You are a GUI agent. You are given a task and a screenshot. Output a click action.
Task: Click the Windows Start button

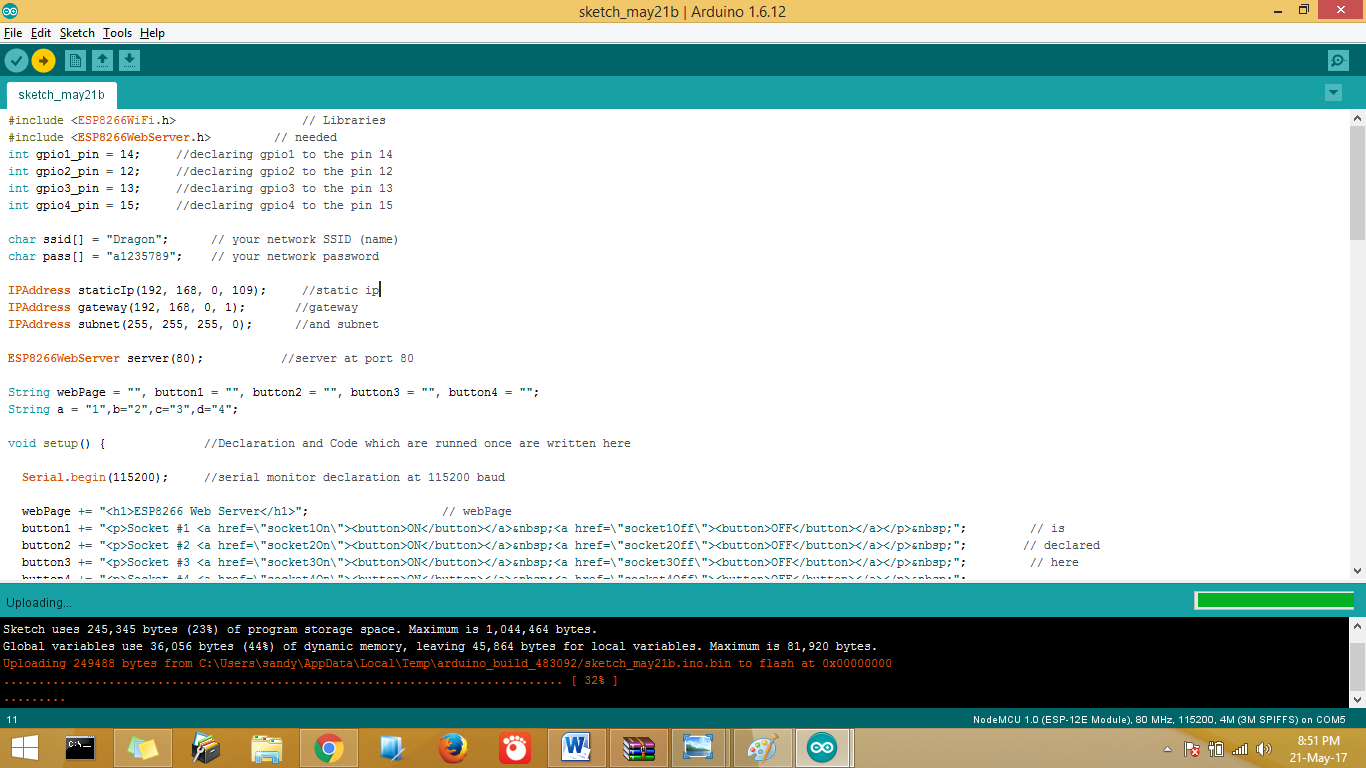24,748
